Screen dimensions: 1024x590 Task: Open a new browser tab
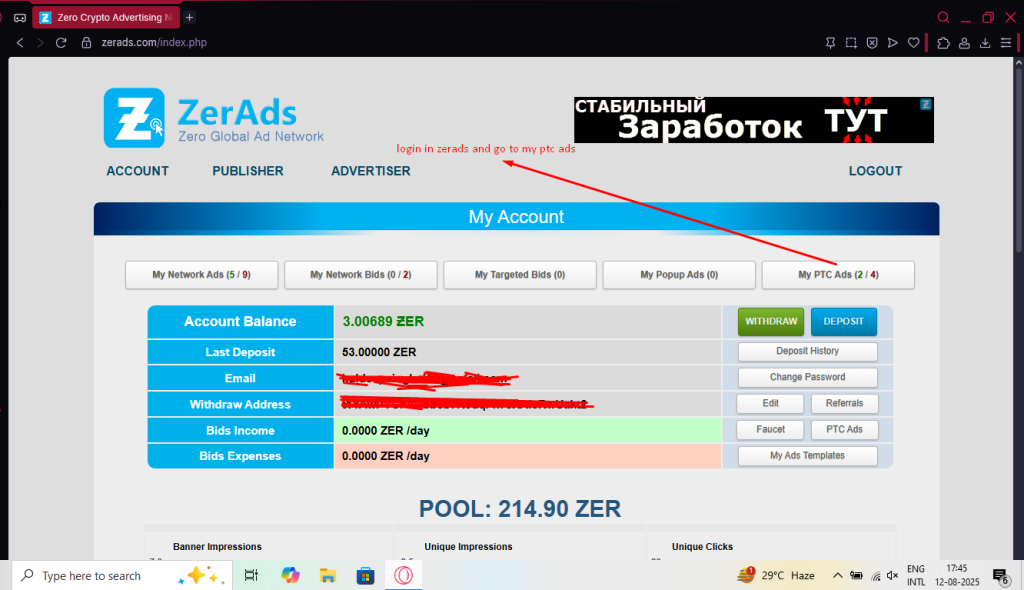coord(190,17)
